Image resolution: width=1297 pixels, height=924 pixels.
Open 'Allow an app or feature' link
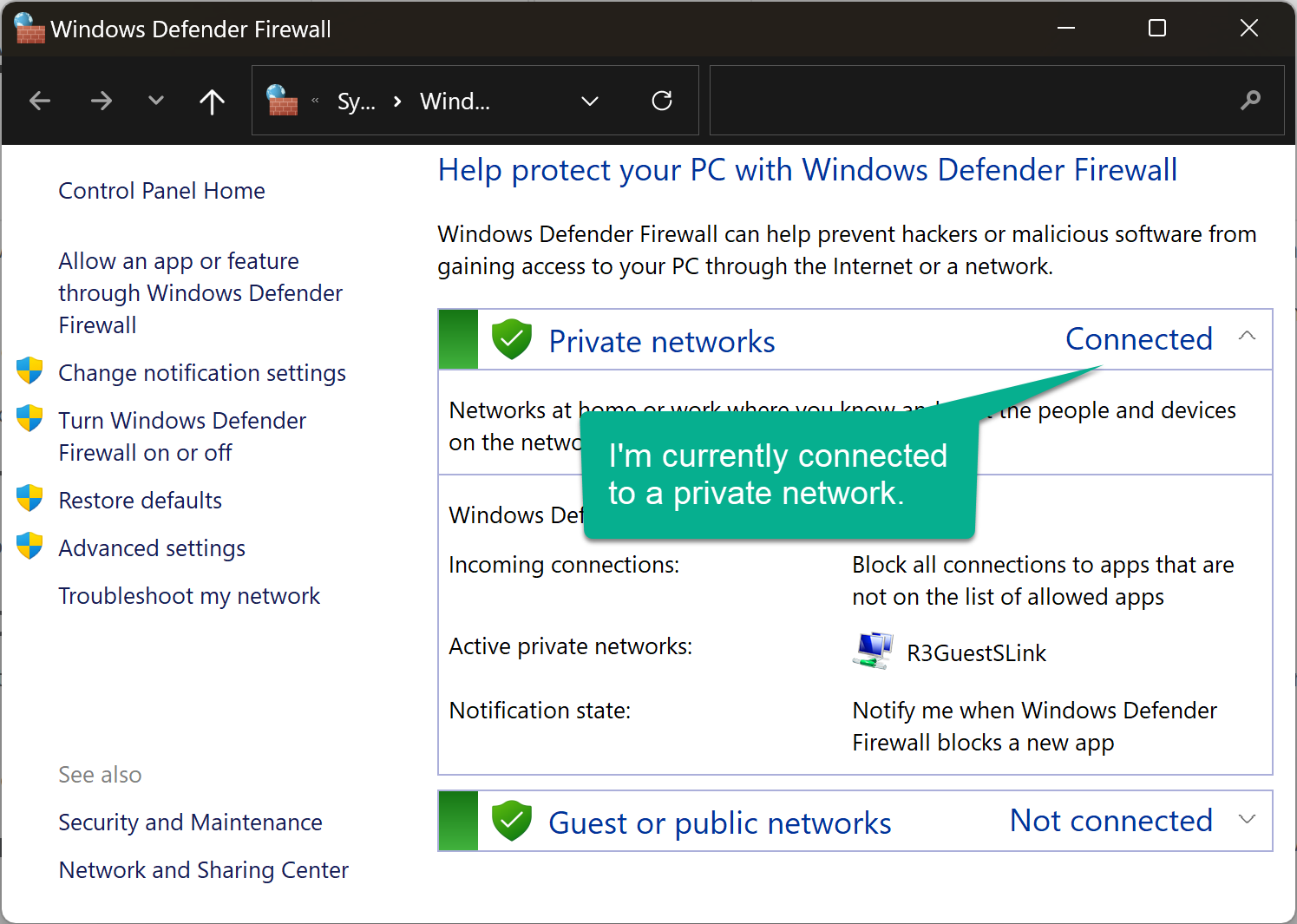[200, 293]
